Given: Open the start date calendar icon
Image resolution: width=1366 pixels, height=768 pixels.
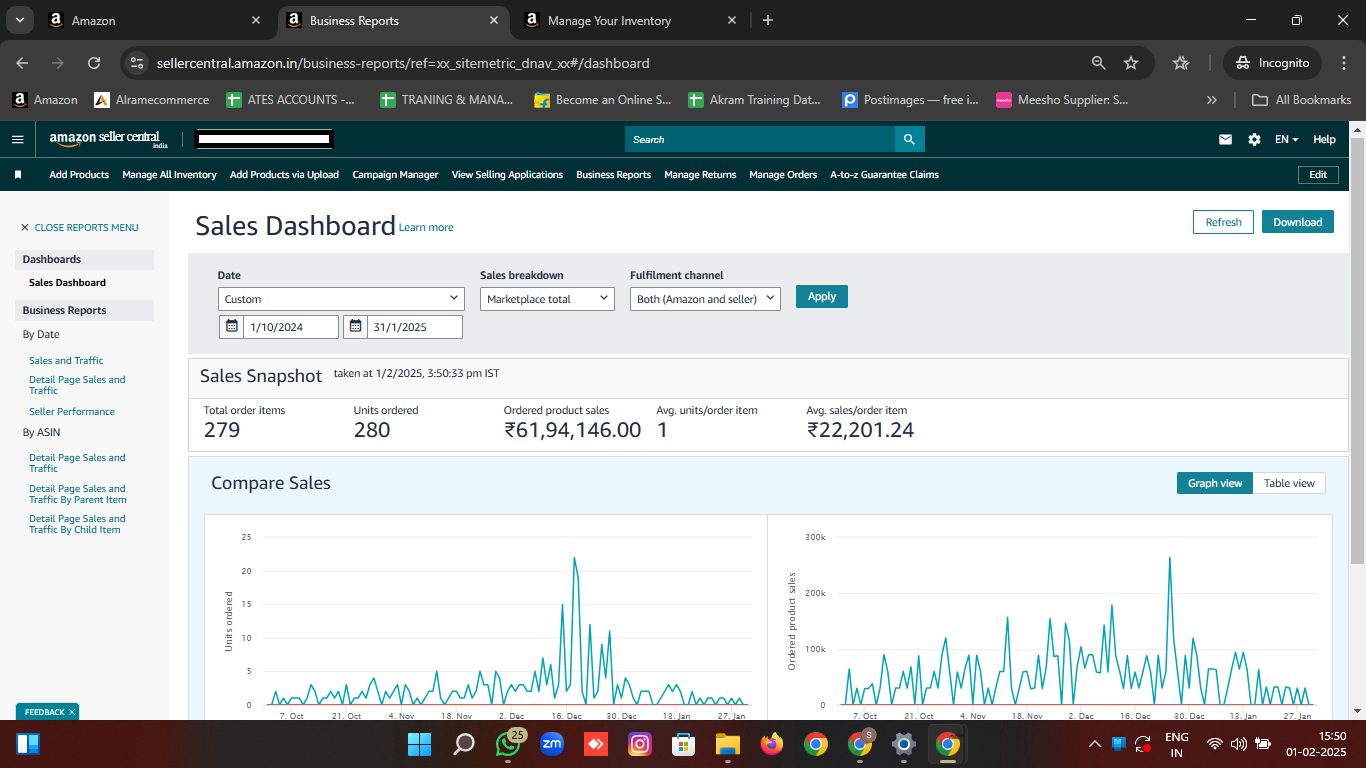Looking at the screenshot, I should [232, 327].
